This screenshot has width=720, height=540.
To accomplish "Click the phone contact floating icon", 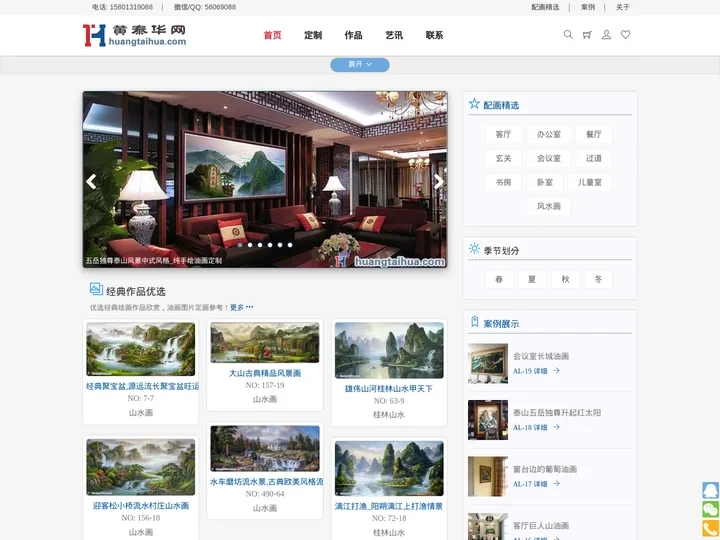I will 711,529.
